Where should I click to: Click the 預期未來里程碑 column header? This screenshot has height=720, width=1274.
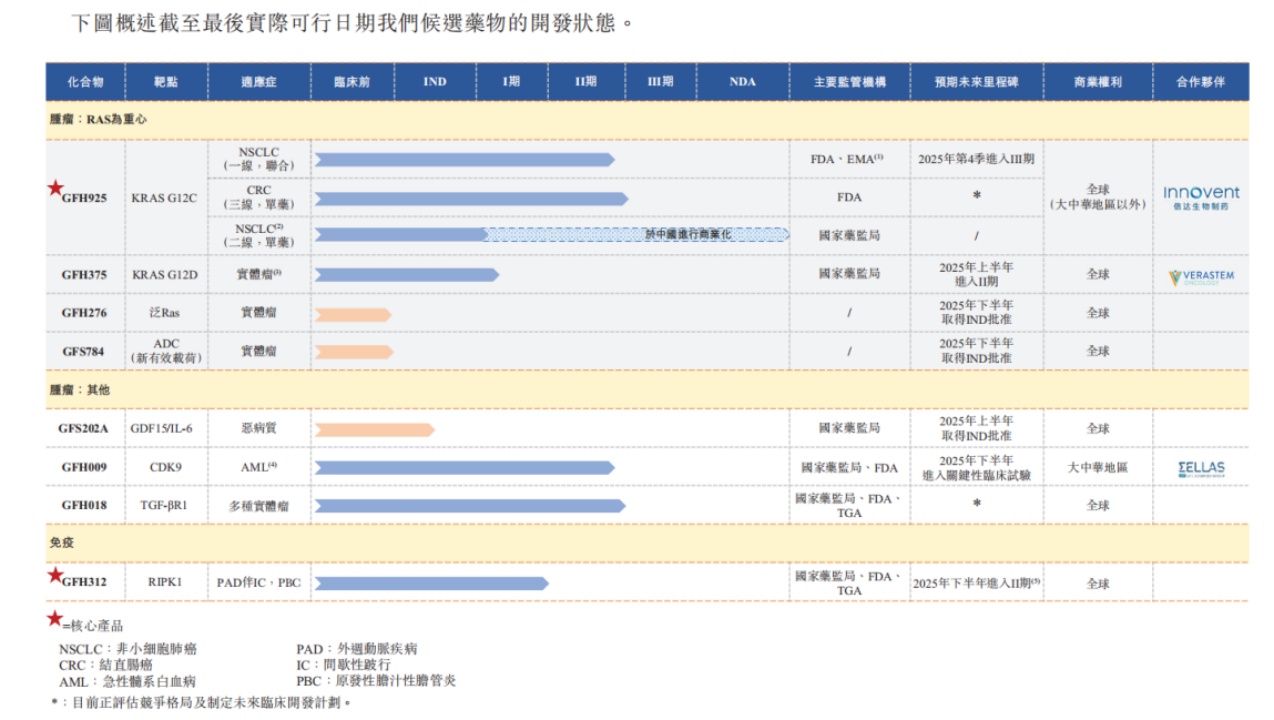click(x=975, y=82)
